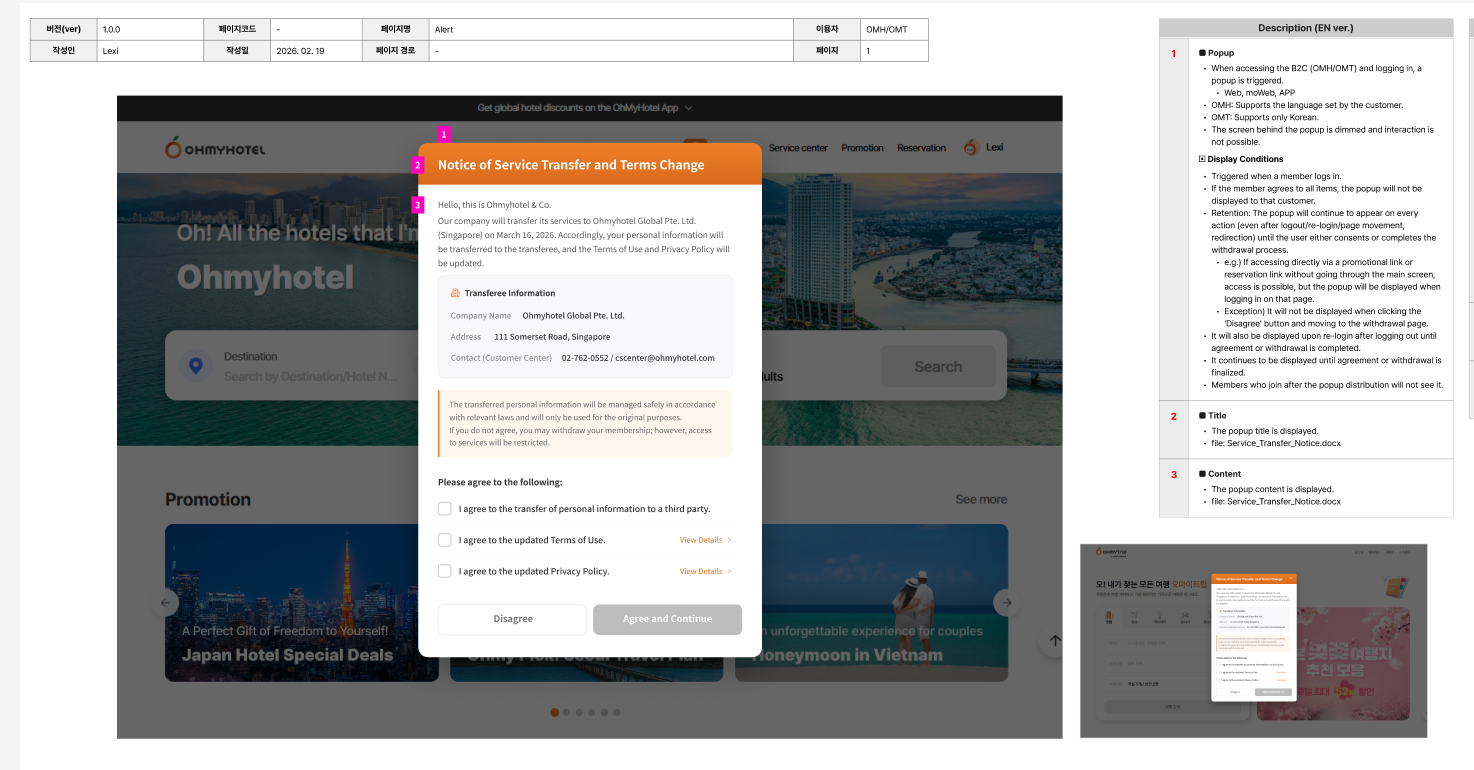This screenshot has width=1474, height=770.
Task: Click the 'Description (EN ver.)' panel header
Action: (x=1306, y=28)
